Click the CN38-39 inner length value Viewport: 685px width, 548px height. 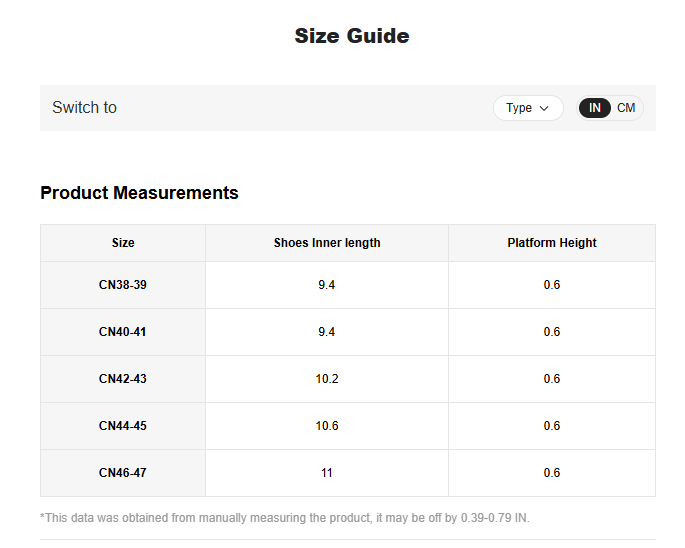pyautogui.click(x=327, y=285)
